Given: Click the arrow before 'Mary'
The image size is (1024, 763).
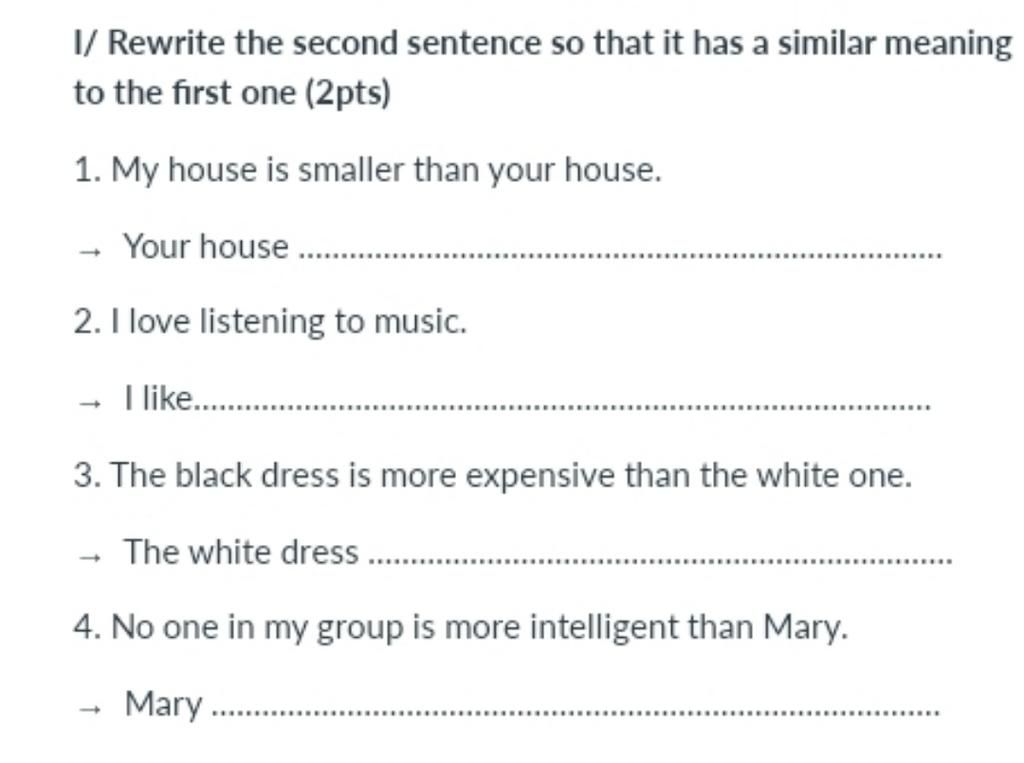Looking at the screenshot, I should (89, 709).
